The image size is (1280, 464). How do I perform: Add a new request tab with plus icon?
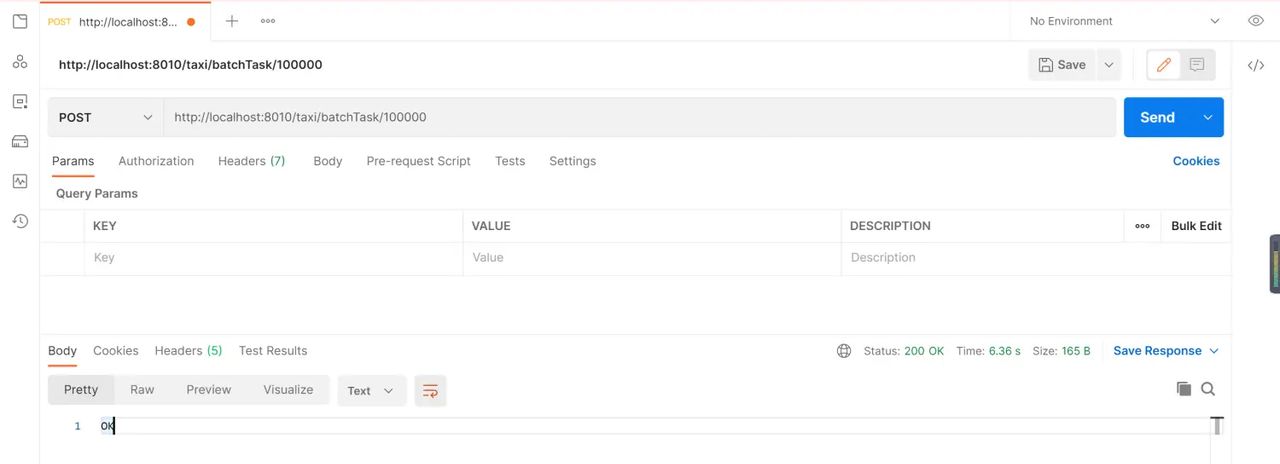(232, 21)
